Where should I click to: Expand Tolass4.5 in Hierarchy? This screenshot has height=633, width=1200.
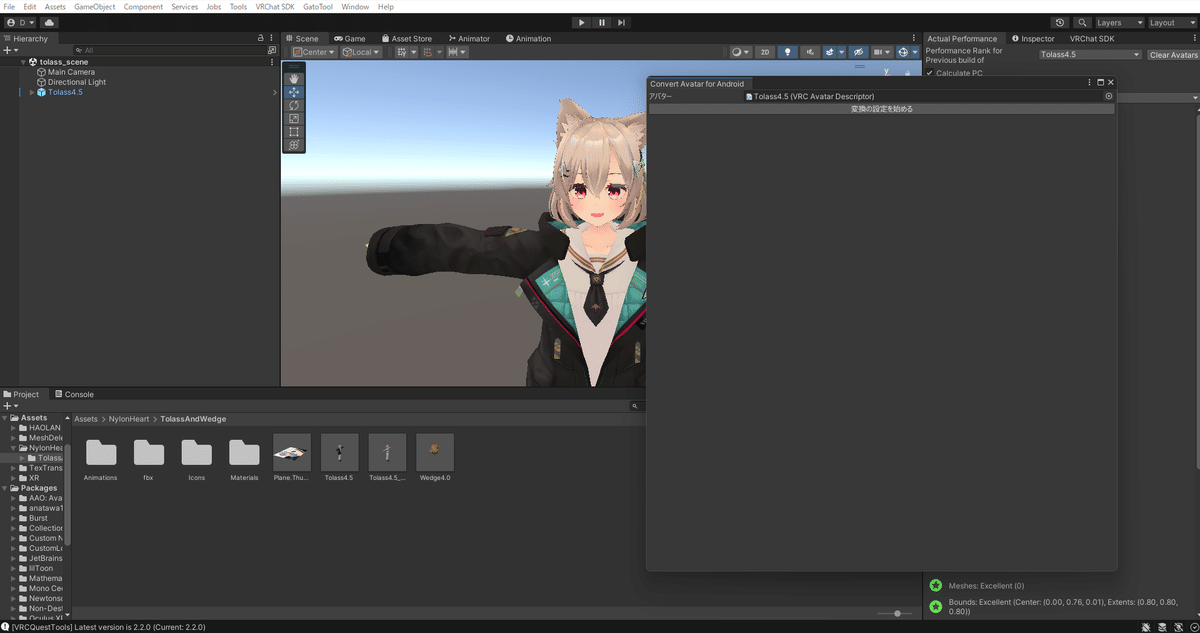[x=32, y=92]
